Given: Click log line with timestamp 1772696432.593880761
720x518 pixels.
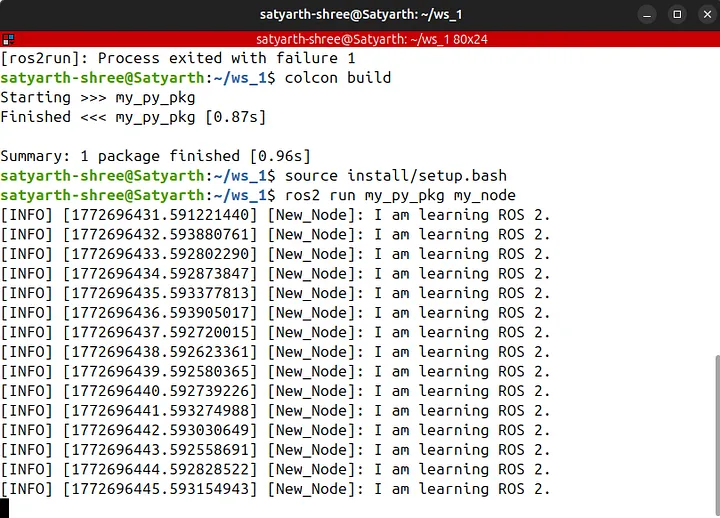Looking at the screenshot, I should click(275, 235).
